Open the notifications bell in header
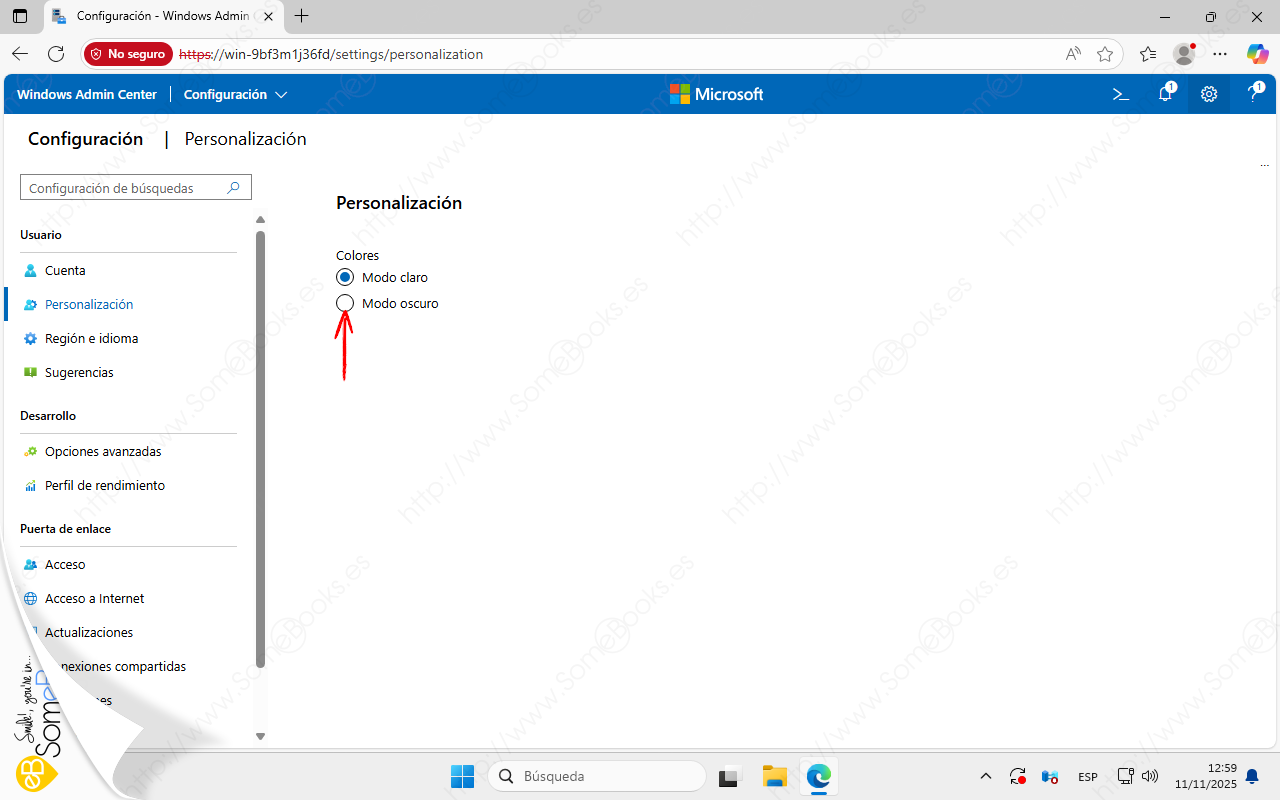This screenshot has width=1280, height=800. (x=1165, y=94)
